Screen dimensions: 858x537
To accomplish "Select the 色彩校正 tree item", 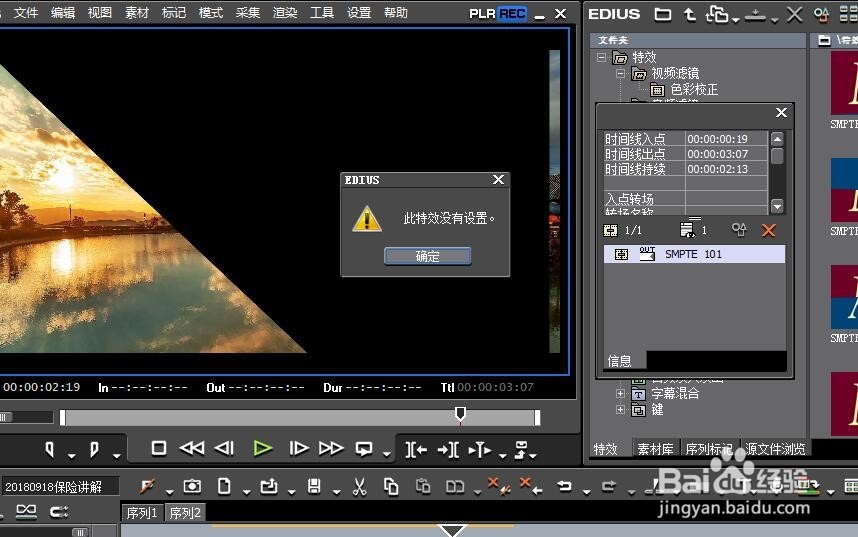I will (694, 89).
